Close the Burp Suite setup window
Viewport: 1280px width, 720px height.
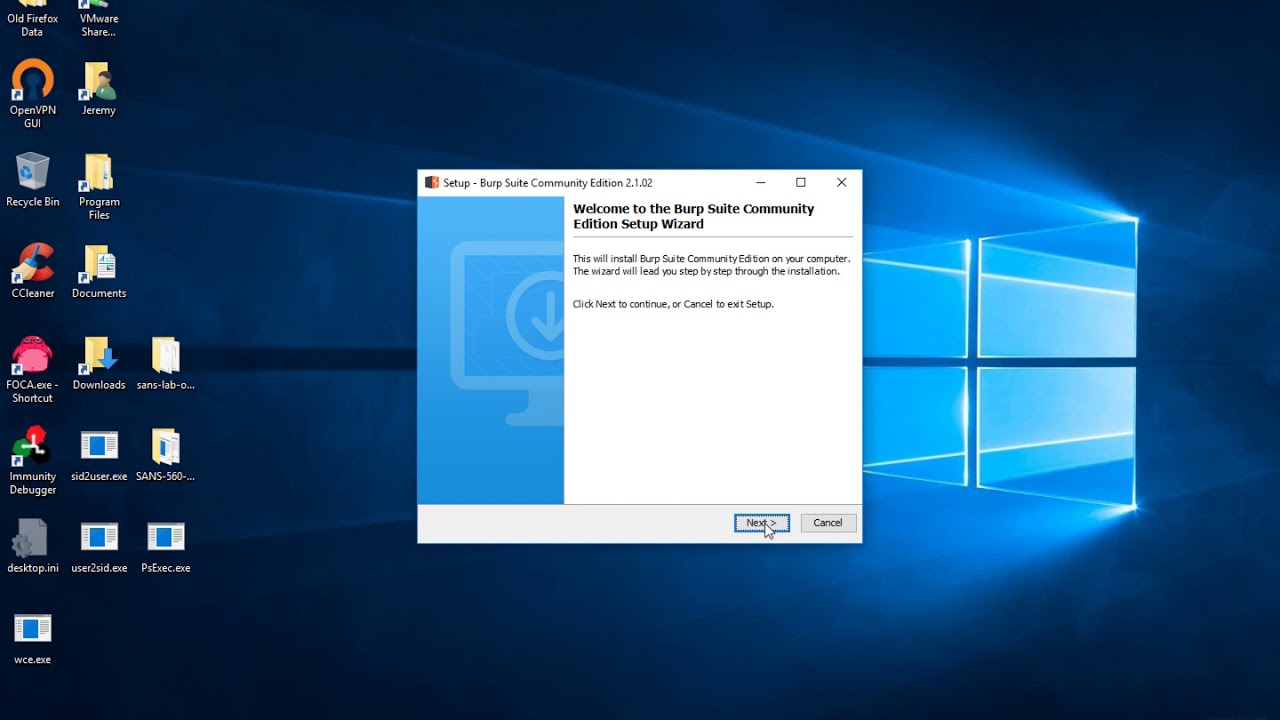point(841,183)
